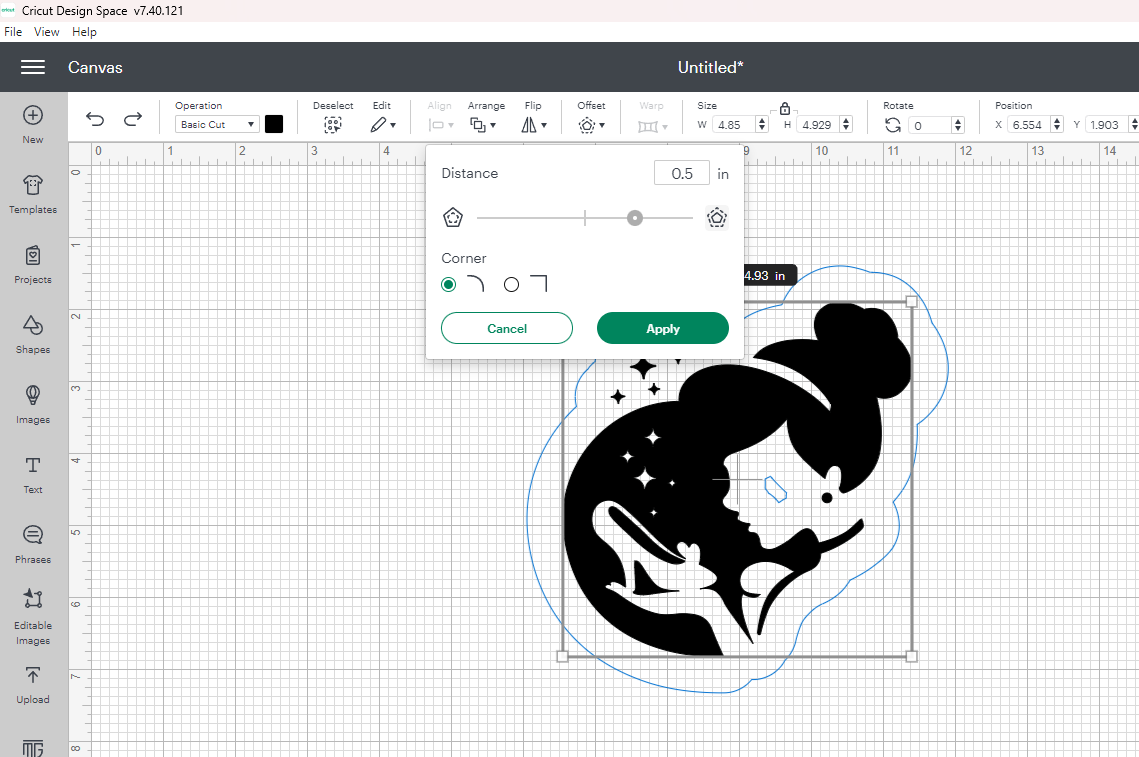Open the Operation Basic Cut dropdown
Image resolution: width=1139 pixels, height=757 pixels.
pos(216,124)
